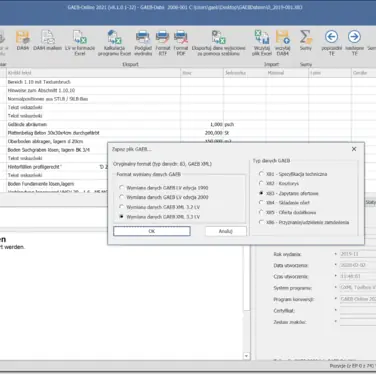Close the Zapisz plik GAEB dialog

point(354,149)
